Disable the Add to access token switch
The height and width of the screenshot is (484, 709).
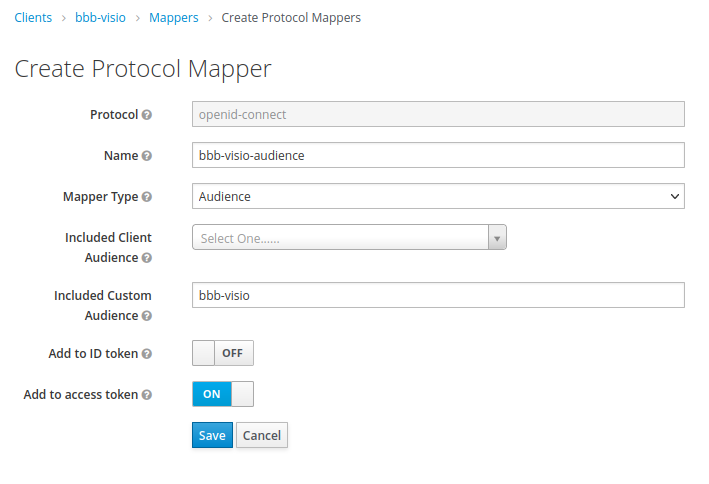(223, 394)
